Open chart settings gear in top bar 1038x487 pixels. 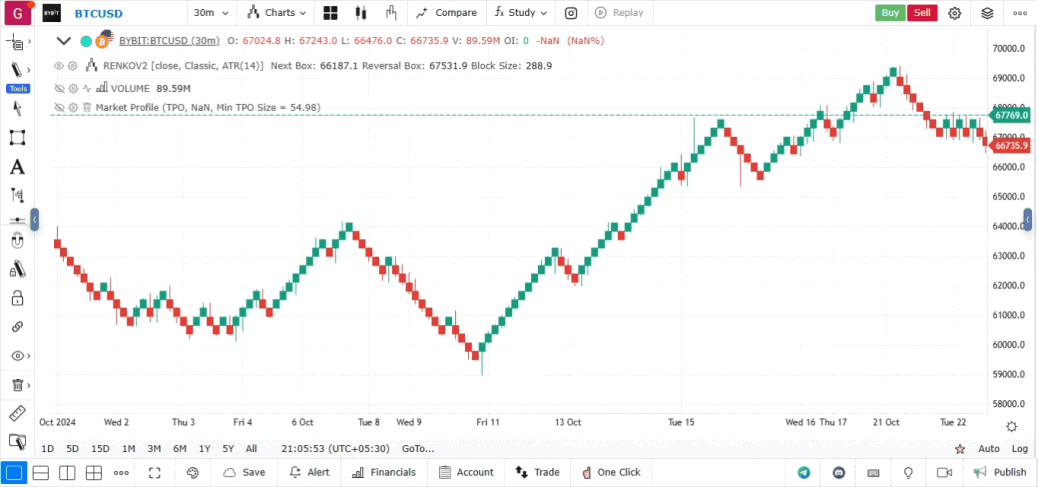[x=955, y=13]
